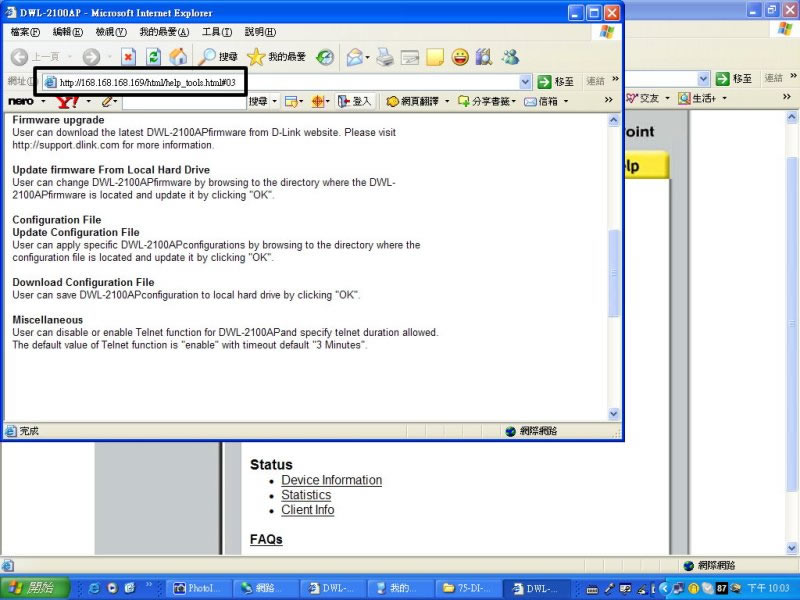The image size is (800, 600).
Task: Expand the address dropdown in background window
Action: point(704,79)
